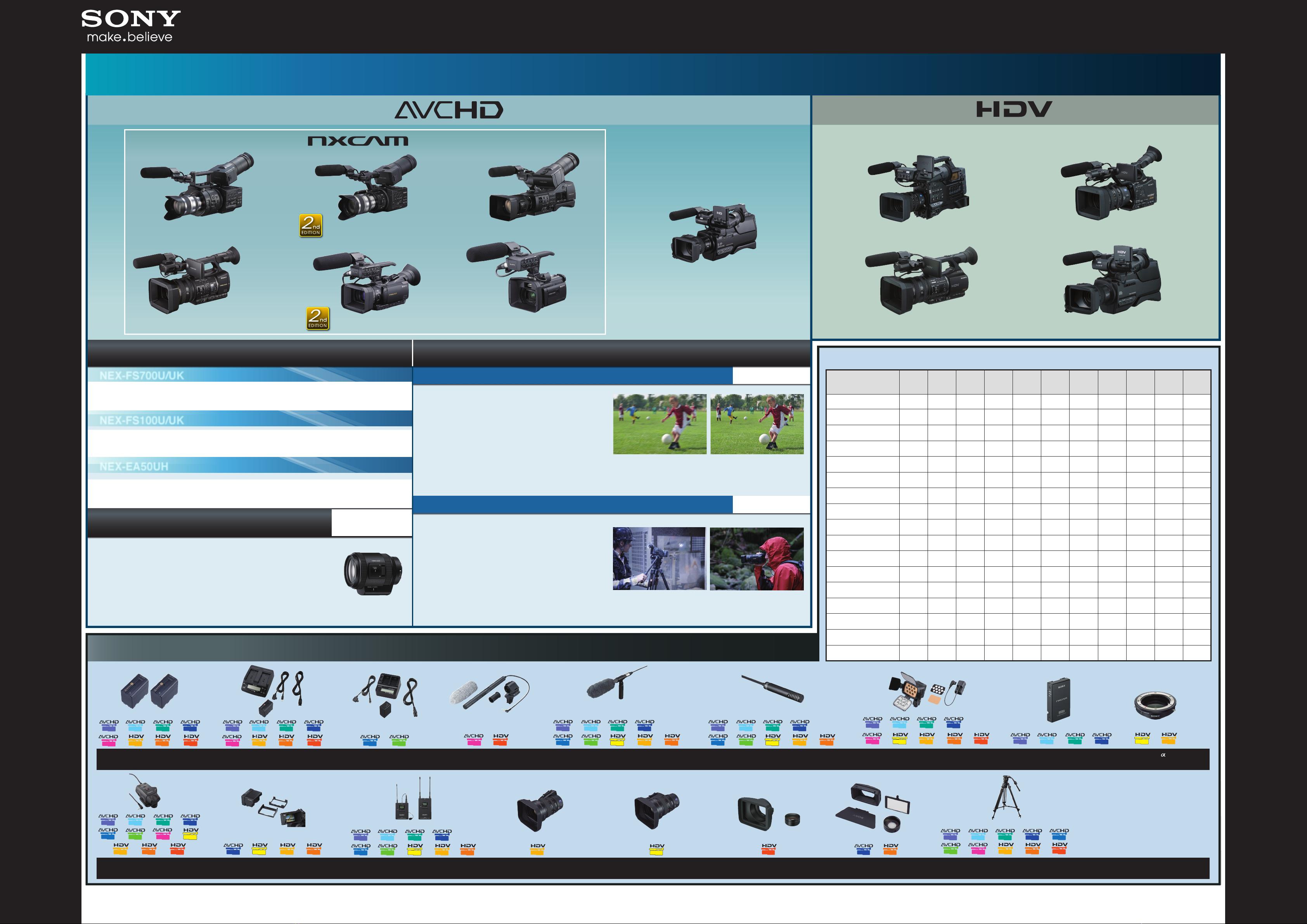The image size is (1307, 924).
Task: Click the red HDV tag under the lens hood
Action: (769, 849)
